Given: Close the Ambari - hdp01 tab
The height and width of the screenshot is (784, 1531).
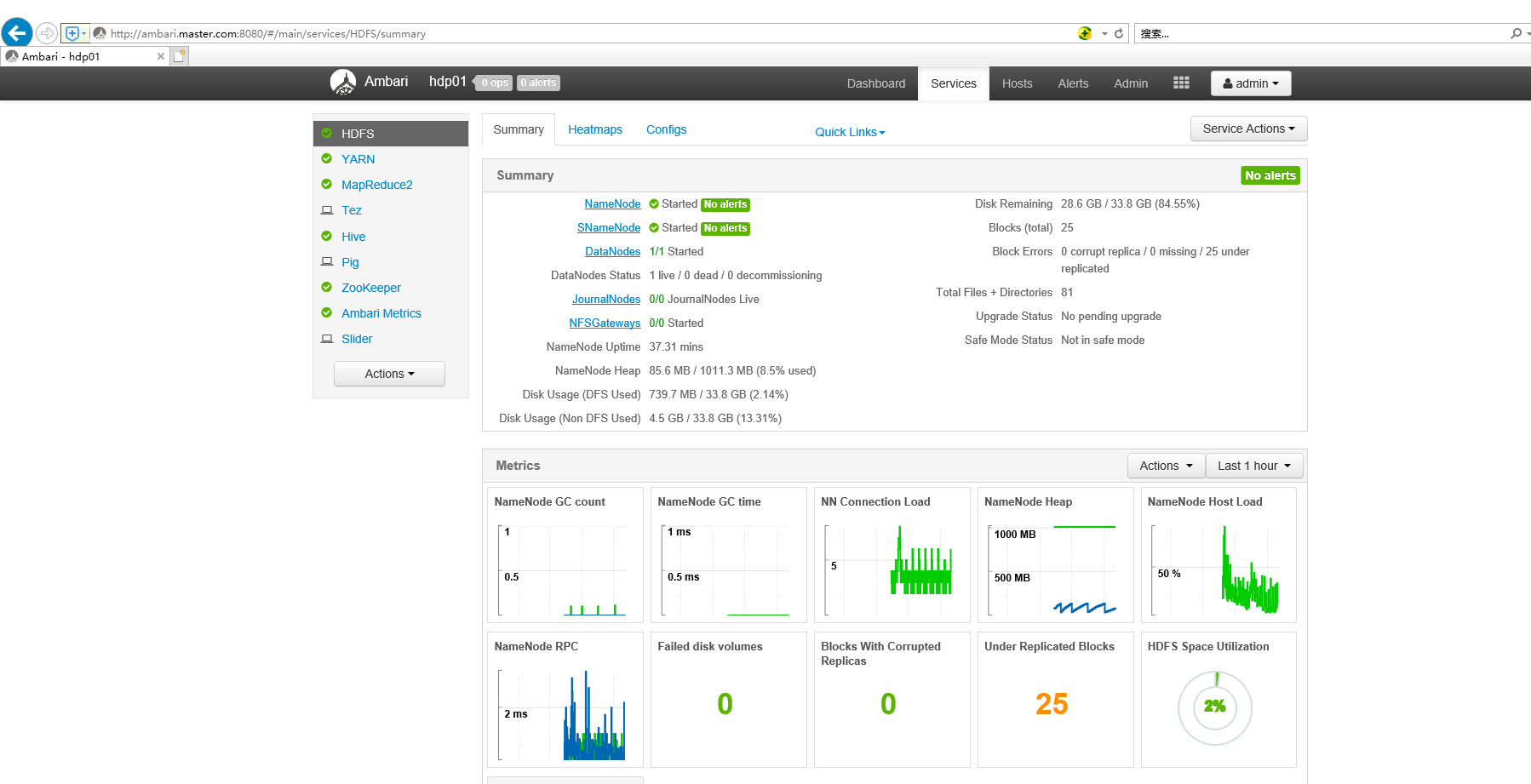Looking at the screenshot, I should tap(161, 56).
